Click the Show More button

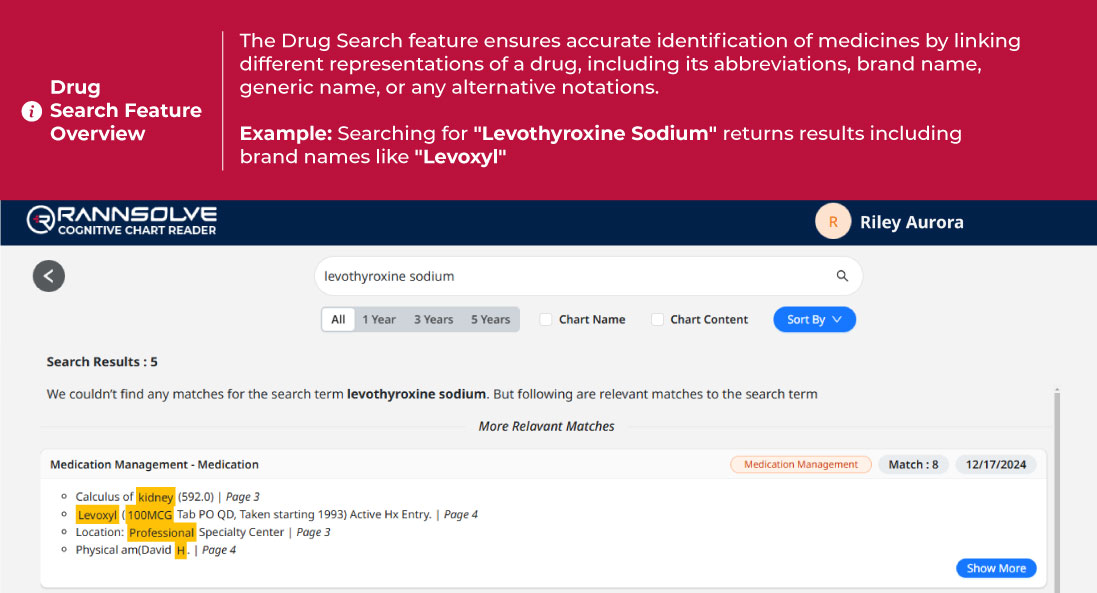tap(996, 568)
